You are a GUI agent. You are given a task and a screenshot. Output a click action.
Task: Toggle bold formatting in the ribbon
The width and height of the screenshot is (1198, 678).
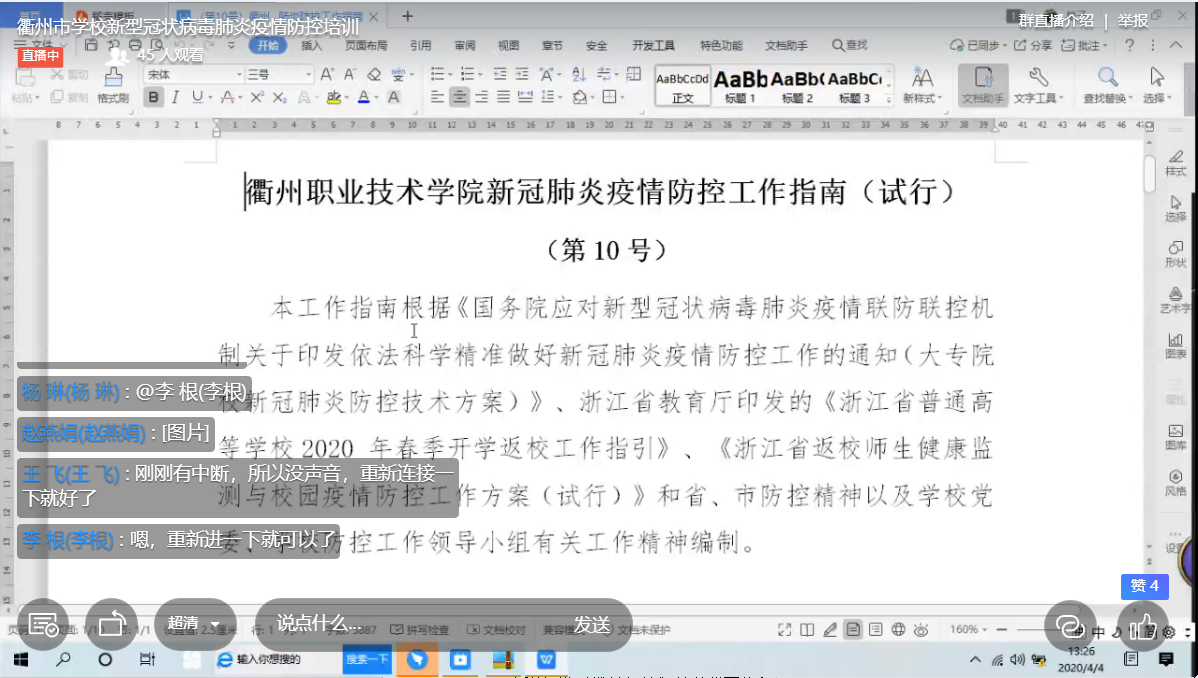153,97
